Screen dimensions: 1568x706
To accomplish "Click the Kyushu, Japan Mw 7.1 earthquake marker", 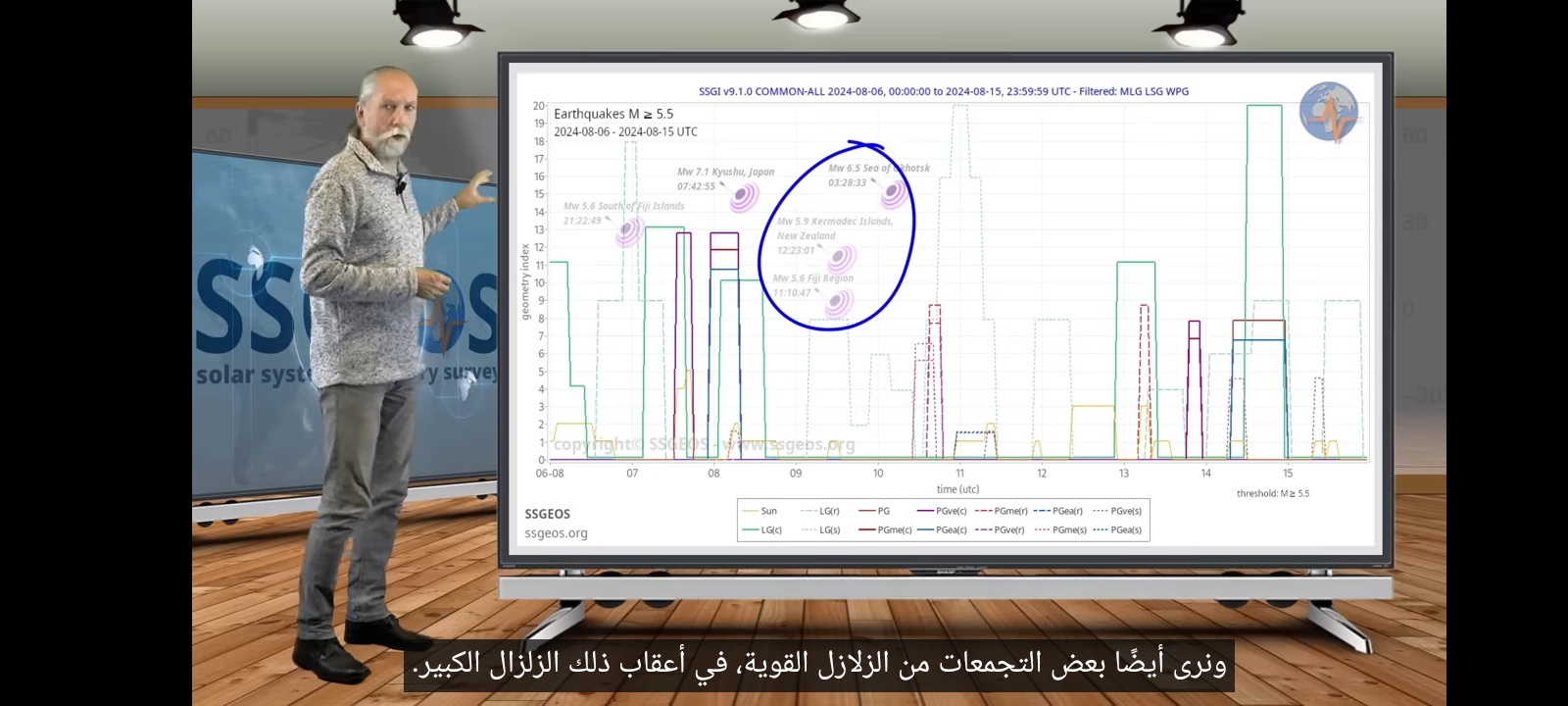I will click(744, 197).
